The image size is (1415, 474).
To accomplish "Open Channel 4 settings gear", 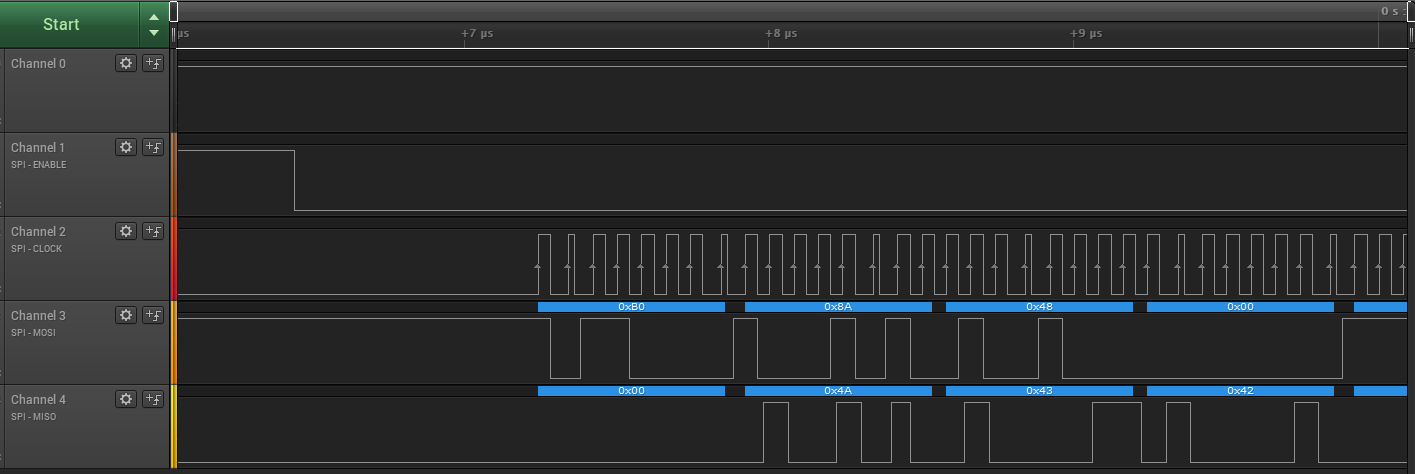I will [x=126, y=399].
